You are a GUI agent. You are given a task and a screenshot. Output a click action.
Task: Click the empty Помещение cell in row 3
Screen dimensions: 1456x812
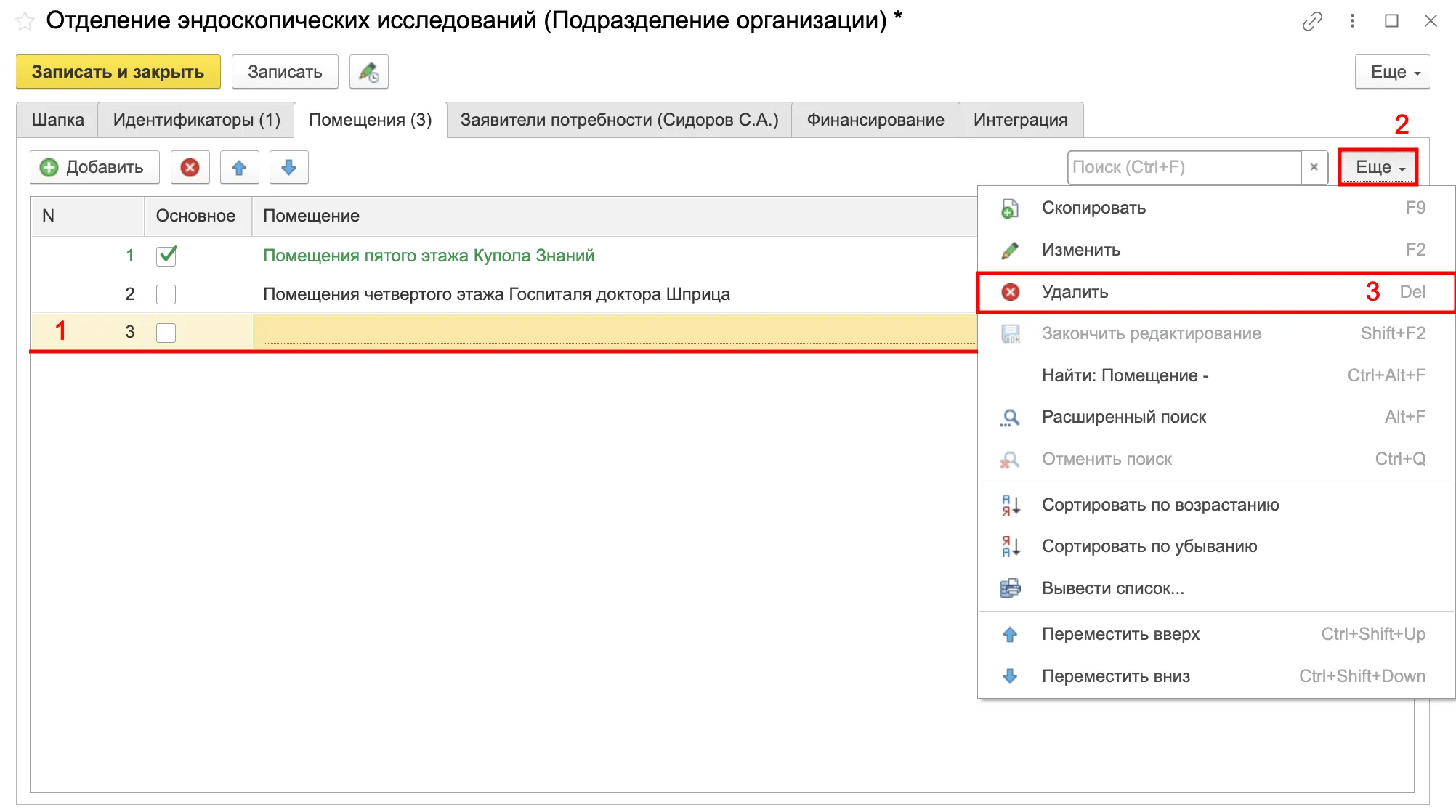click(615, 333)
